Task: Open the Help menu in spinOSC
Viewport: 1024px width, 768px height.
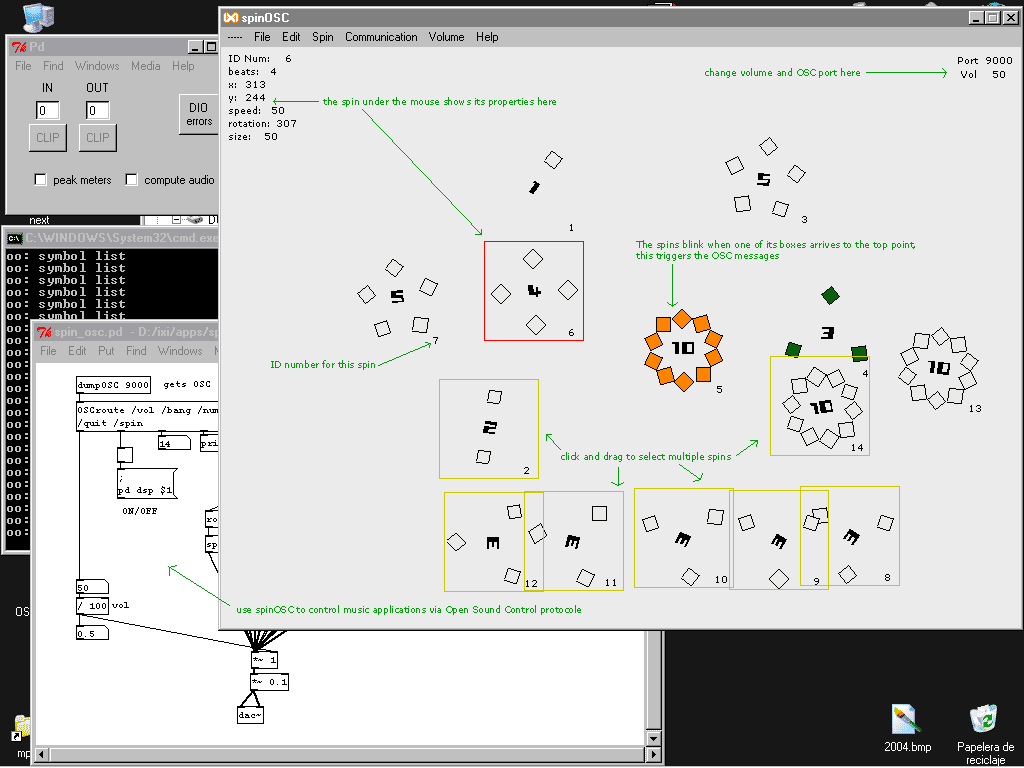Action: [x=487, y=37]
